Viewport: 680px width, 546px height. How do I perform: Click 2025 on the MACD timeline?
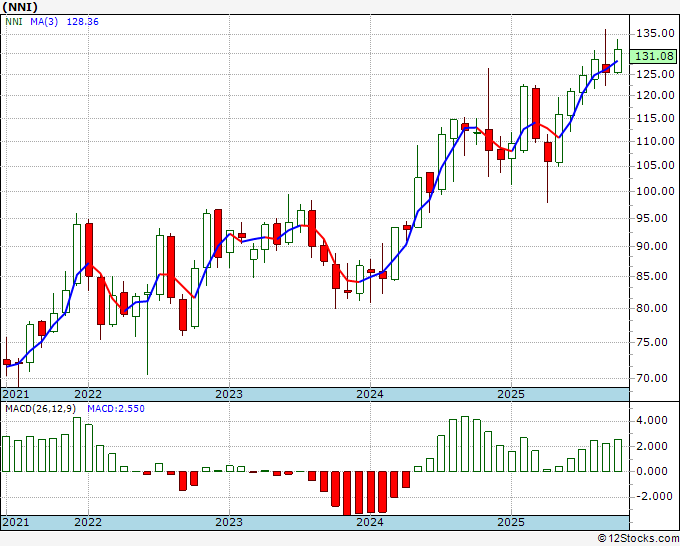511,522
